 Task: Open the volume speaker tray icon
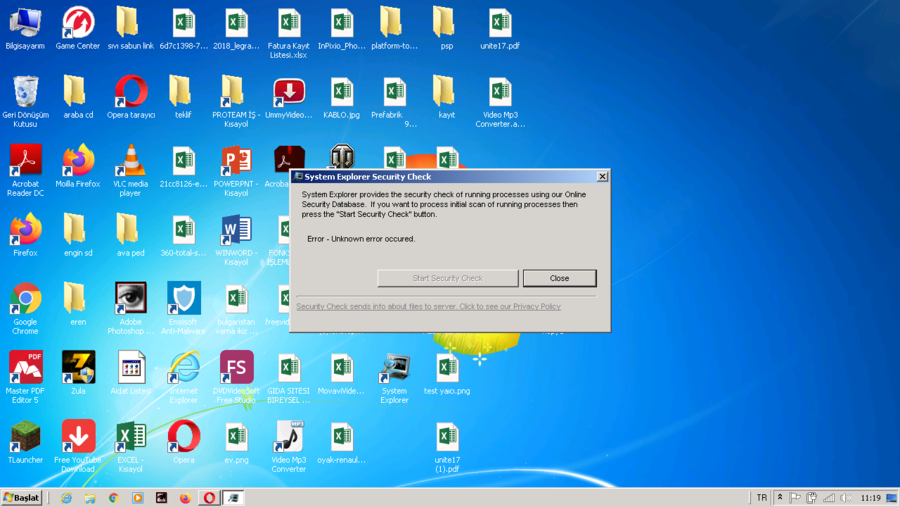click(x=845, y=498)
